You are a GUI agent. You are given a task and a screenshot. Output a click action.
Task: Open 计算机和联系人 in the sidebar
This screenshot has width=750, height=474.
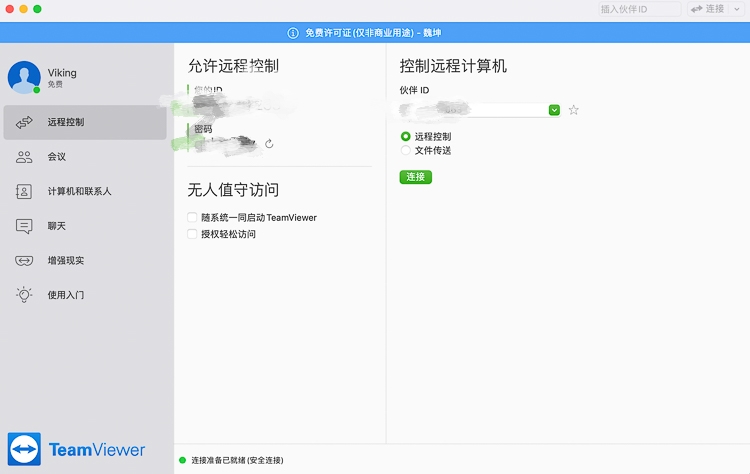(85, 191)
